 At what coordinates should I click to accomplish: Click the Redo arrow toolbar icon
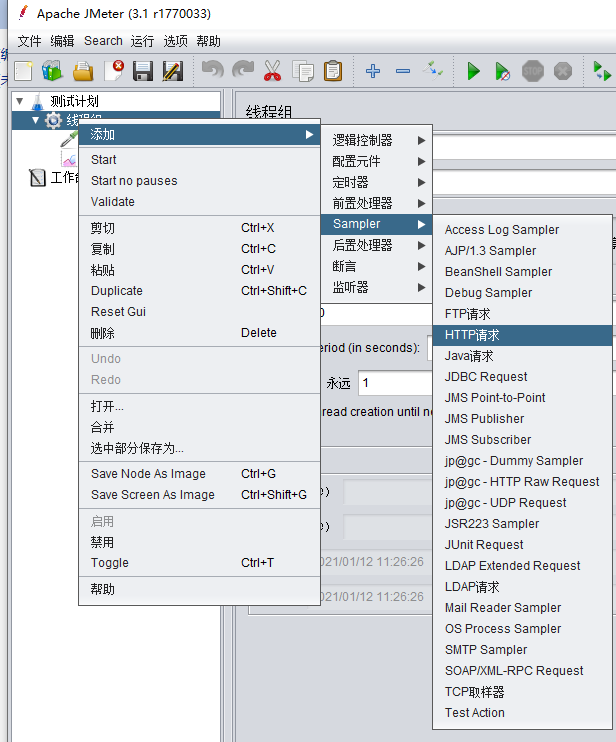[243, 71]
